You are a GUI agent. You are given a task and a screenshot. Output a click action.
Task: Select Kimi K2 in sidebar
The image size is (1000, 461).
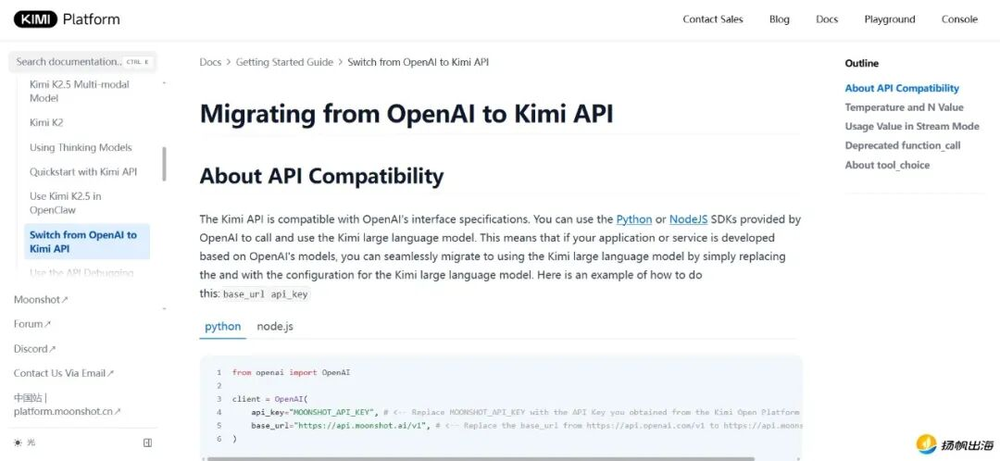click(x=46, y=122)
